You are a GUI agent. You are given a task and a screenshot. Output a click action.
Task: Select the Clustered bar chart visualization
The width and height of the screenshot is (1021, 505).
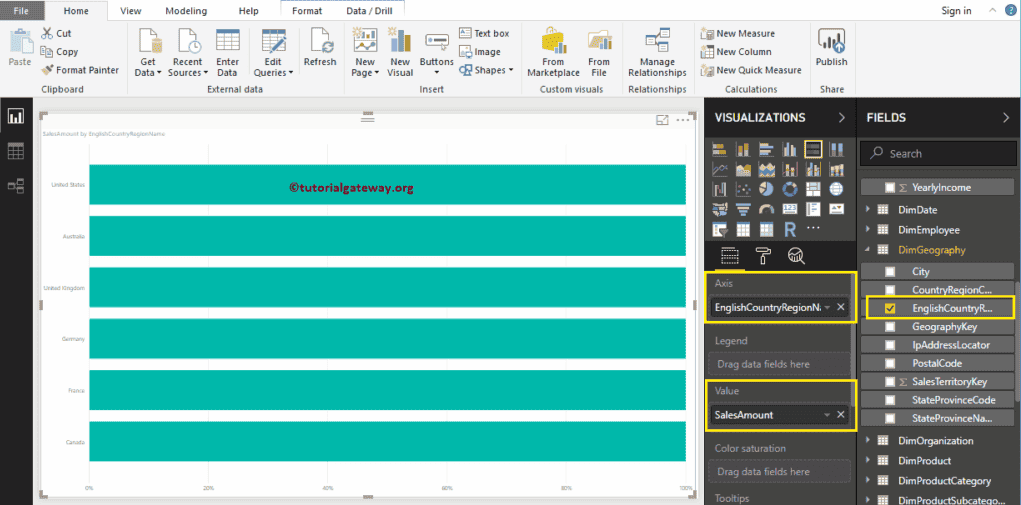tap(766, 150)
